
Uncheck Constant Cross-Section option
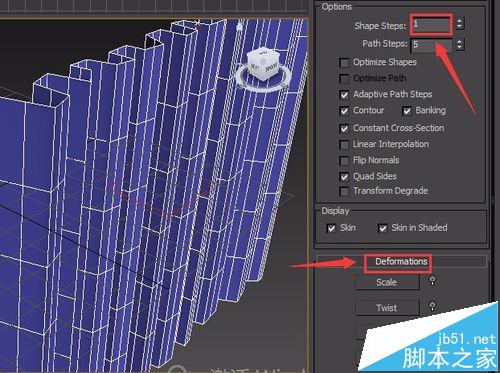pos(344,128)
